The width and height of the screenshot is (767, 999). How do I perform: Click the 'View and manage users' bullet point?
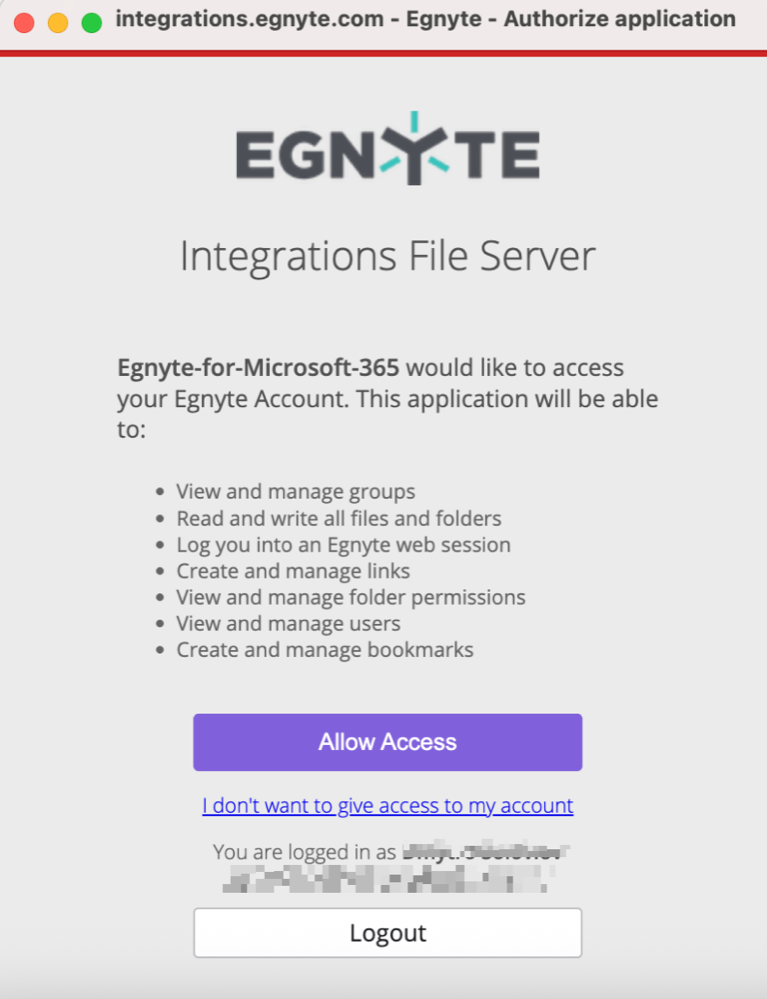click(288, 623)
